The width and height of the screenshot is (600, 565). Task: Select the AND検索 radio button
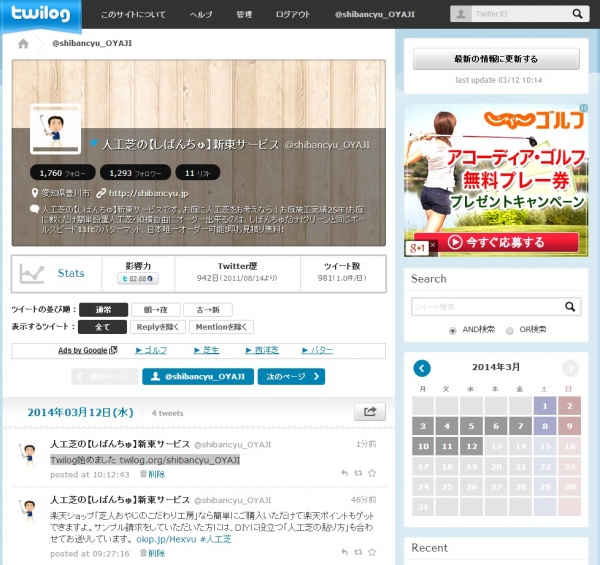[x=452, y=331]
